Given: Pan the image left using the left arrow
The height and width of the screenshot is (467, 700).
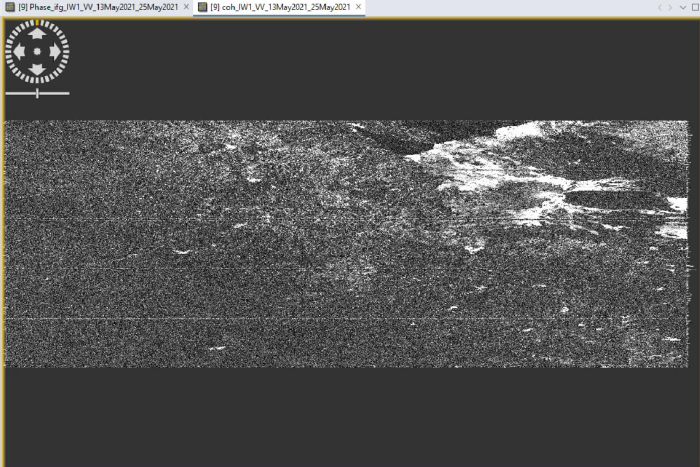Looking at the screenshot, I should coord(19,51).
